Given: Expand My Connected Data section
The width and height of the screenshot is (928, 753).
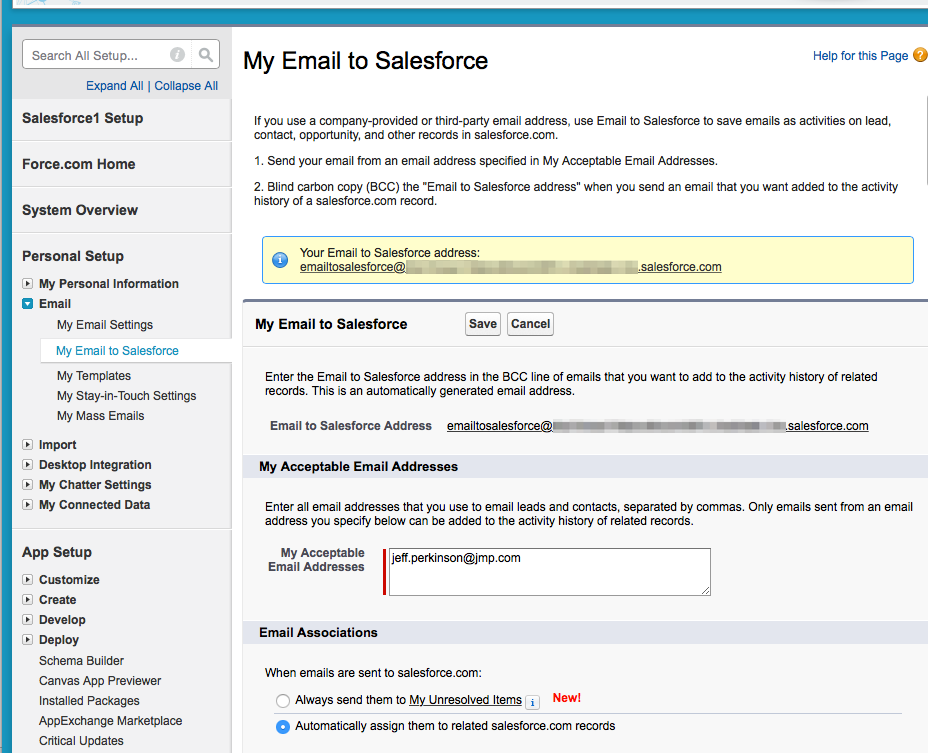Looking at the screenshot, I should 27,505.
